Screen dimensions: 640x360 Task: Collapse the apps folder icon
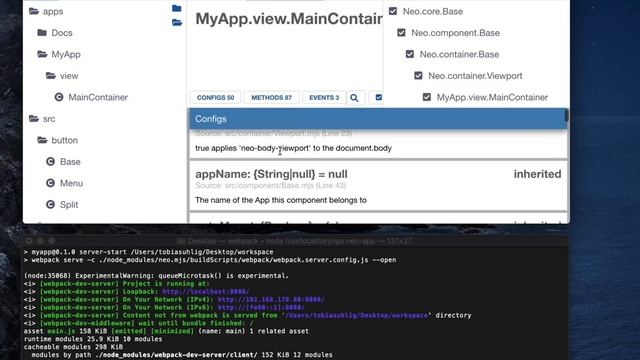34,11
